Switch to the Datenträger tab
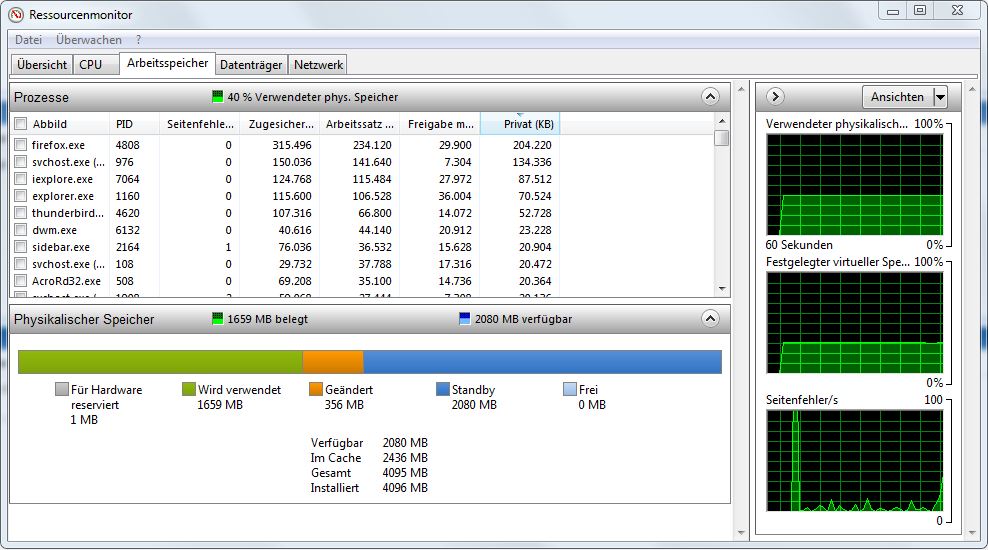988x550 pixels. click(x=251, y=64)
